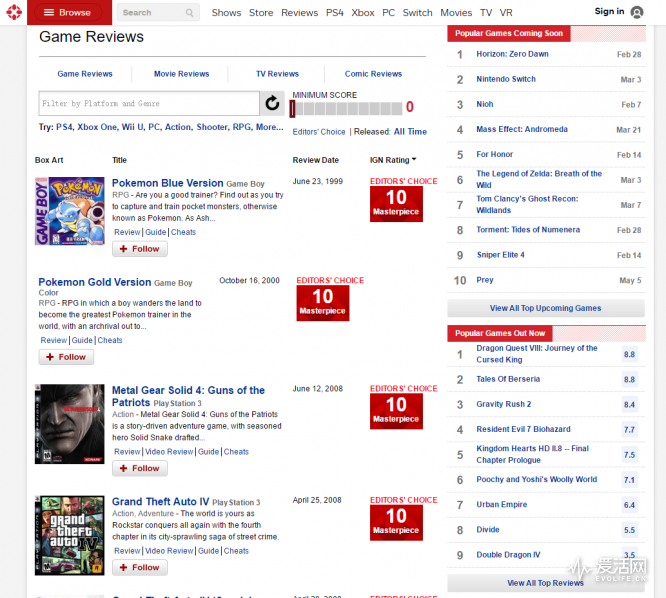The height and width of the screenshot is (598, 666).
Task: Click the user profile avatar icon
Action: (637, 12)
